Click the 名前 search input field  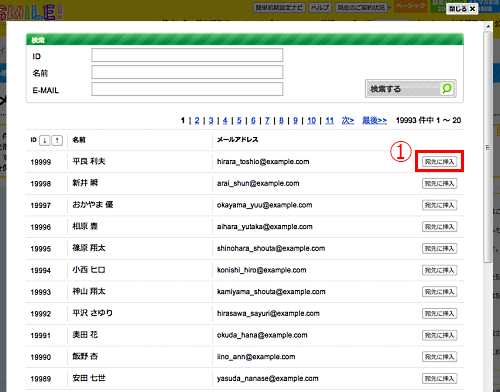tap(187, 72)
